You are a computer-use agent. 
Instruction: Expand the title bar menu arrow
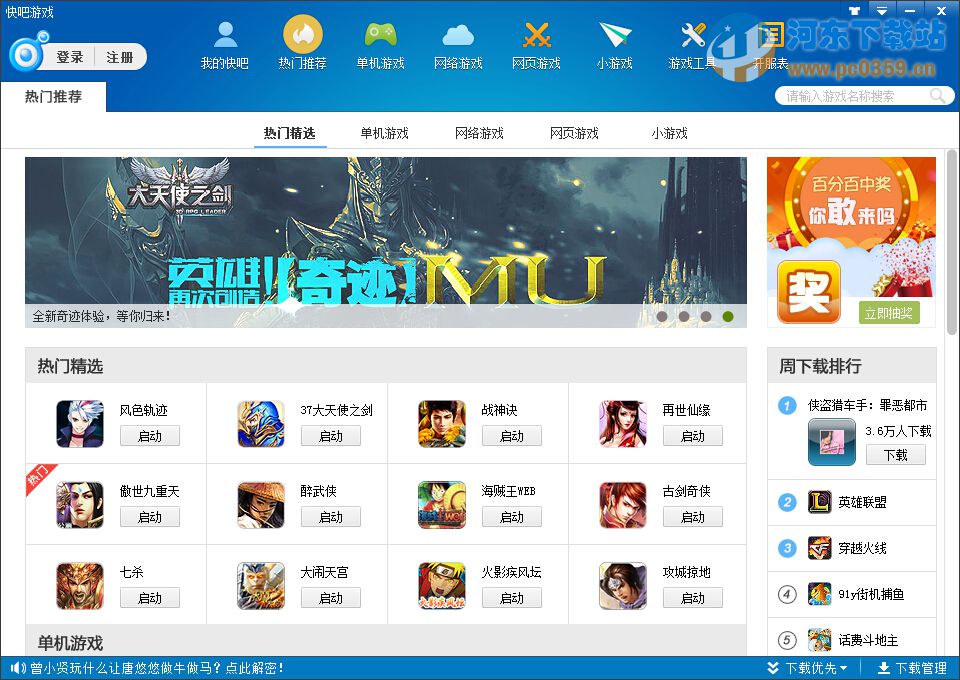(880, 10)
